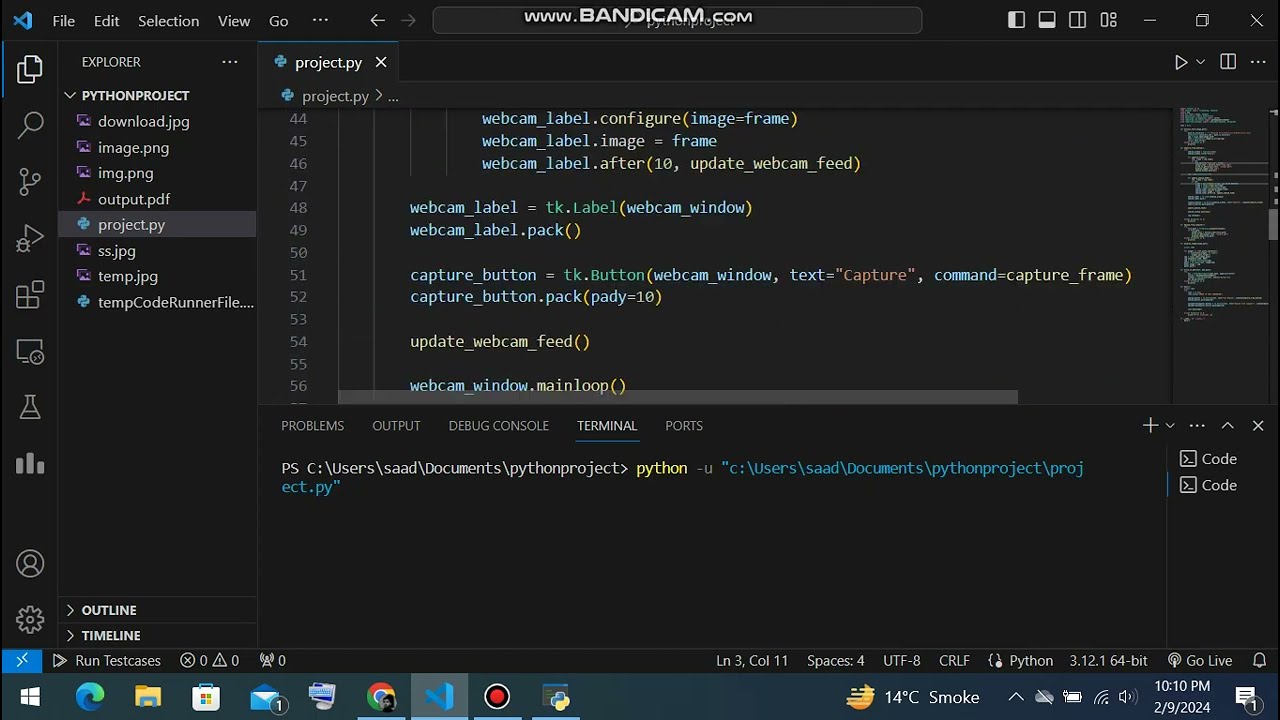1280x720 pixels.
Task: Open img.png in the explorer
Action: click(x=125, y=173)
